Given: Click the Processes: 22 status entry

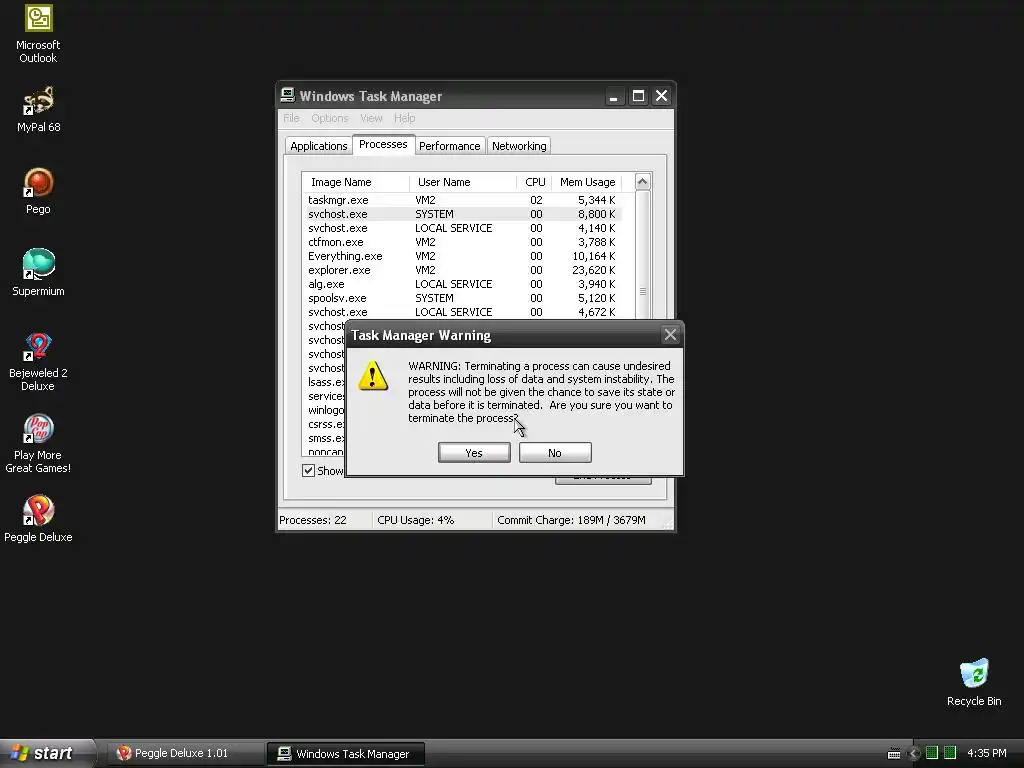Looking at the screenshot, I should pyautogui.click(x=313, y=520).
